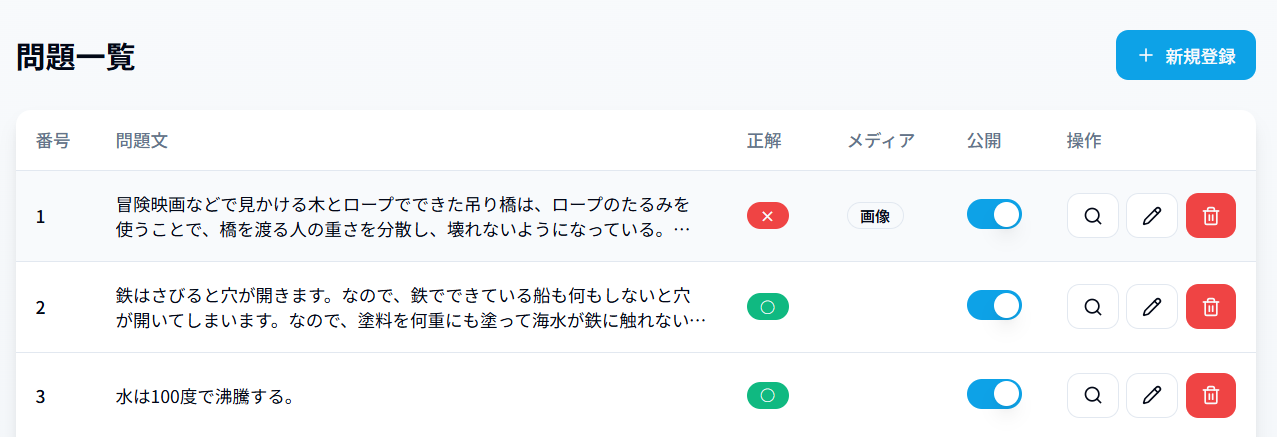
Task: Click the 新規登録 button
Action: (x=1186, y=55)
